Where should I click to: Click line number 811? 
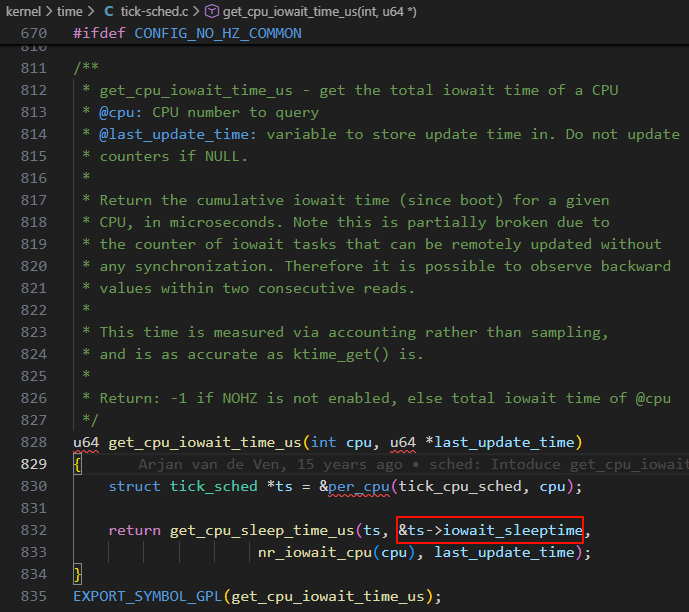click(34, 68)
